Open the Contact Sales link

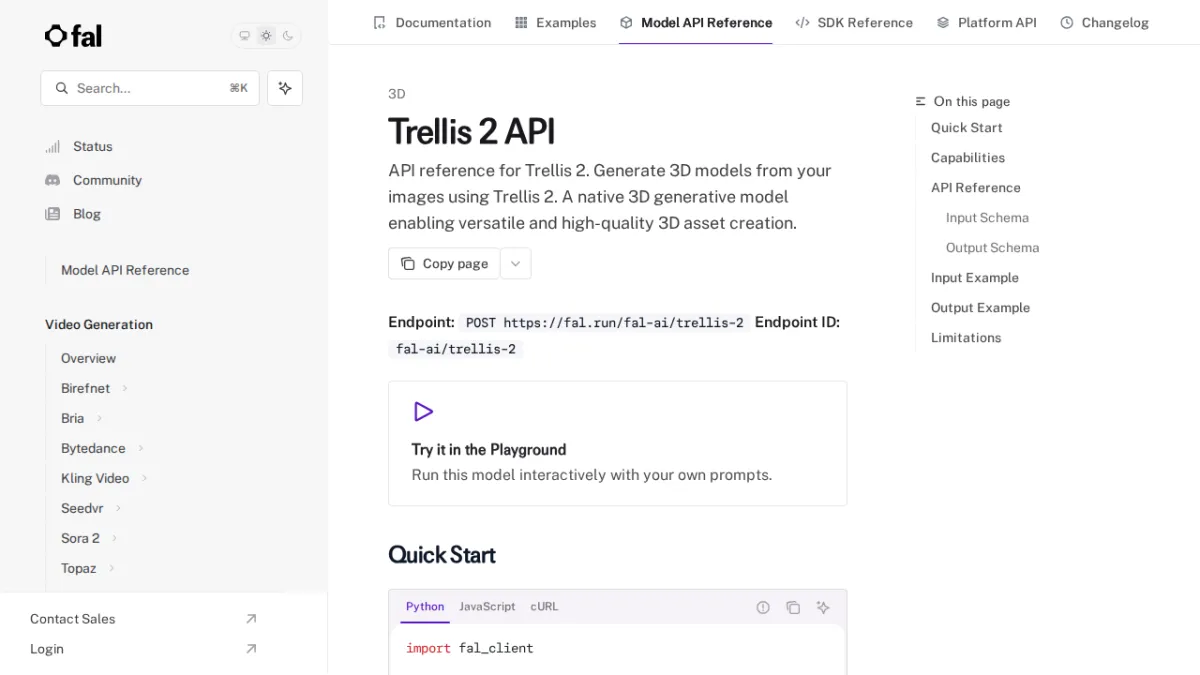coord(72,619)
